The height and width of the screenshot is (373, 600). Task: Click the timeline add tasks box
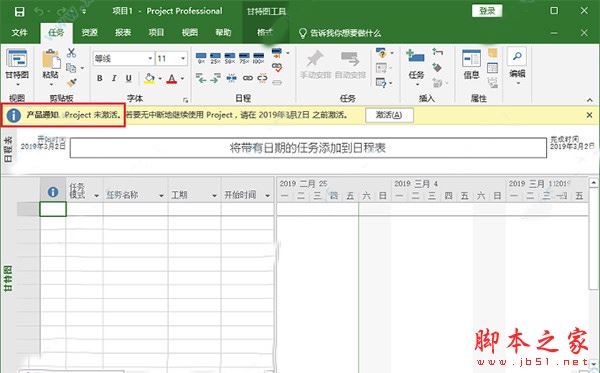[308, 148]
